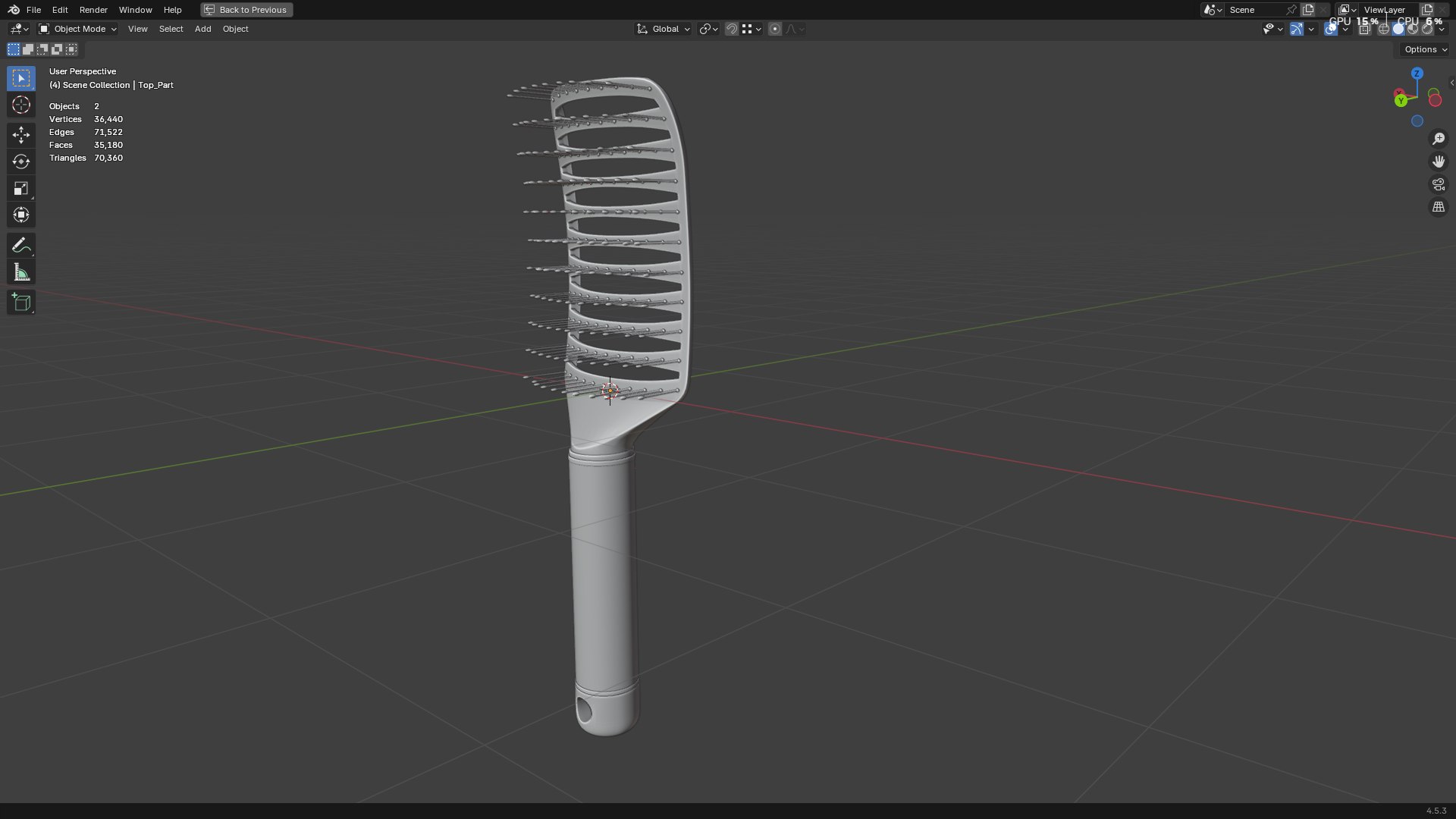Switch to material preview shading

[1413, 29]
